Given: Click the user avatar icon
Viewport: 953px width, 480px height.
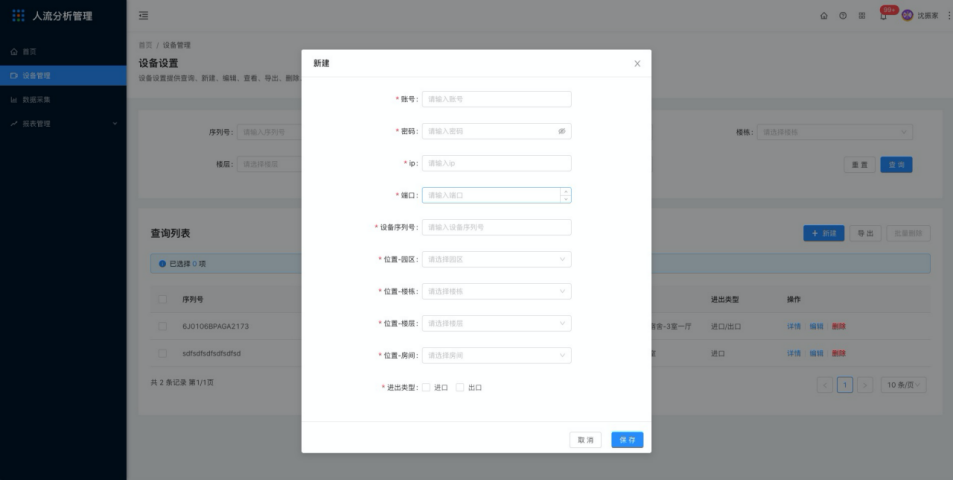Looking at the screenshot, I should (x=907, y=15).
